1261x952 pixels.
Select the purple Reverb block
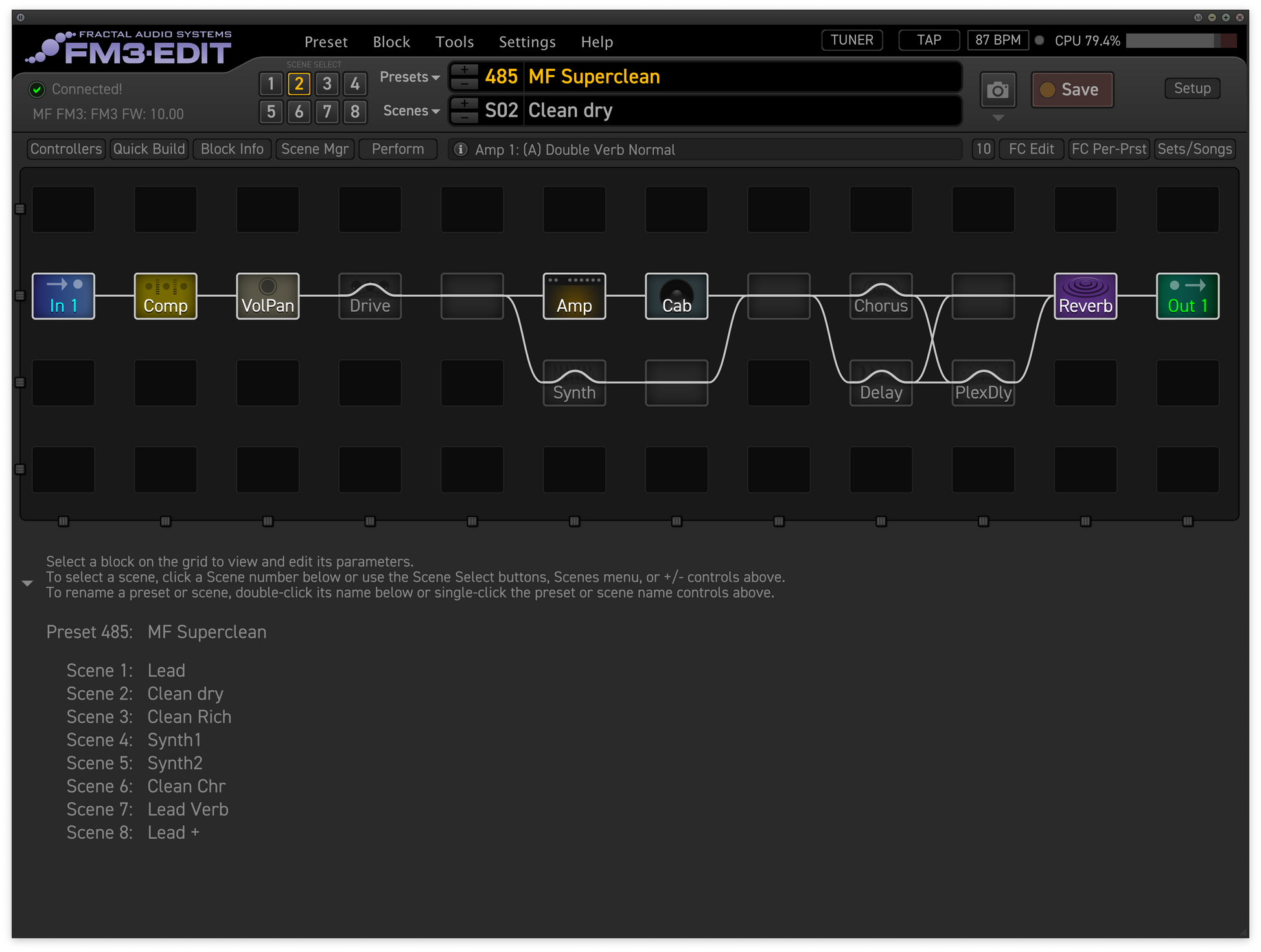pyautogui.click(x=1085, y=296)
